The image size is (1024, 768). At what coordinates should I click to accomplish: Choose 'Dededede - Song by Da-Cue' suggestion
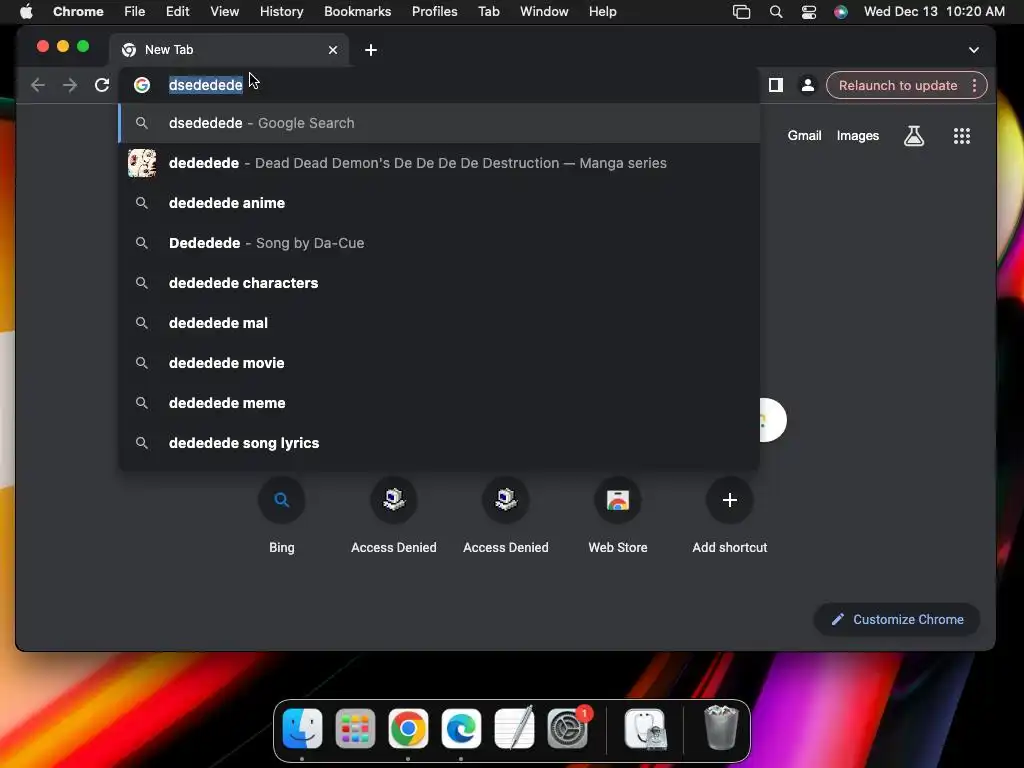439,243
